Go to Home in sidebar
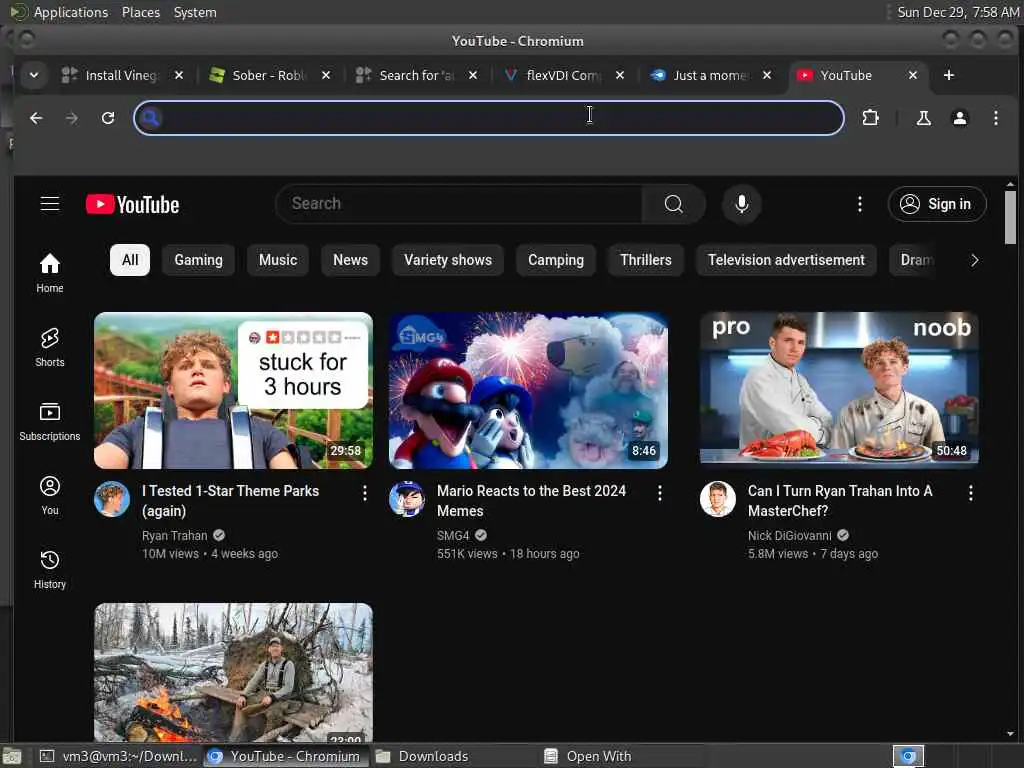1024x768 pixels. tap(50, 273)
